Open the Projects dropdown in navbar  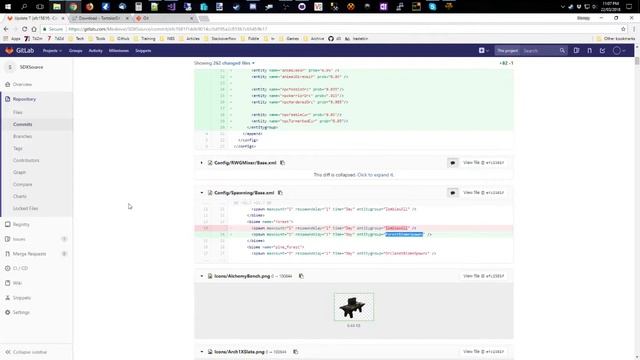52,51
